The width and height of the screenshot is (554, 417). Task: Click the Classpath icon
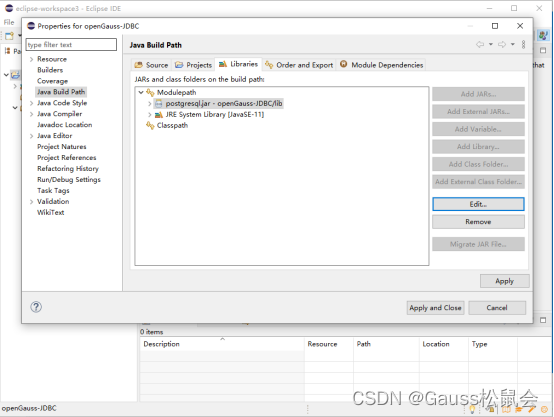tap(150, 125)
